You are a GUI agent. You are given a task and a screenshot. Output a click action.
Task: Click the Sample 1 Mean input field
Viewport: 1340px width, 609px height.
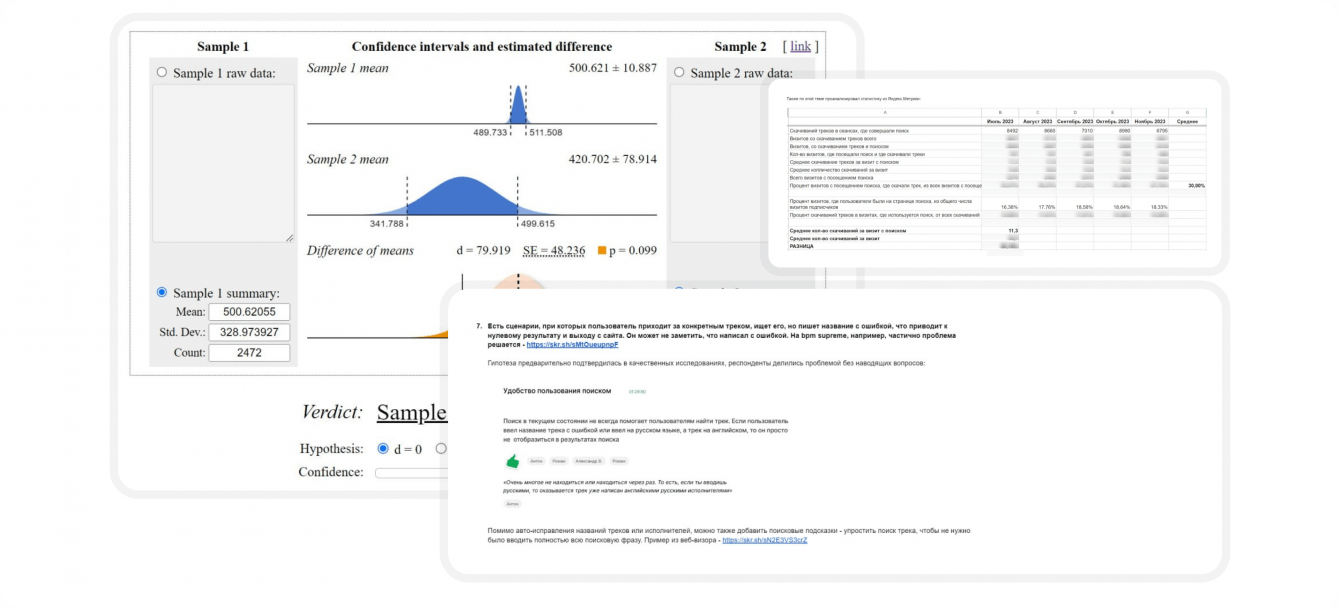pos(249,312)
